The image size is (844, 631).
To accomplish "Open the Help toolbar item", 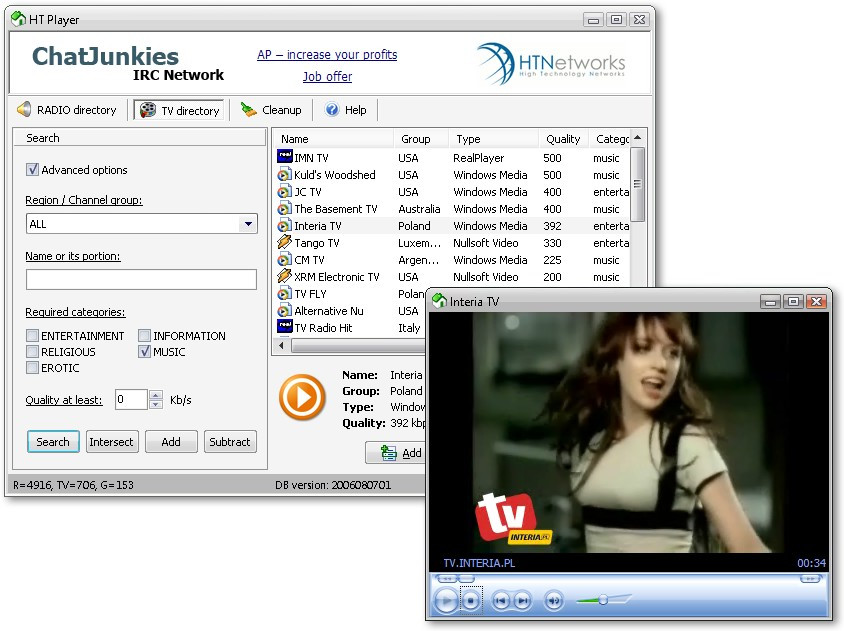I will 346,110.
